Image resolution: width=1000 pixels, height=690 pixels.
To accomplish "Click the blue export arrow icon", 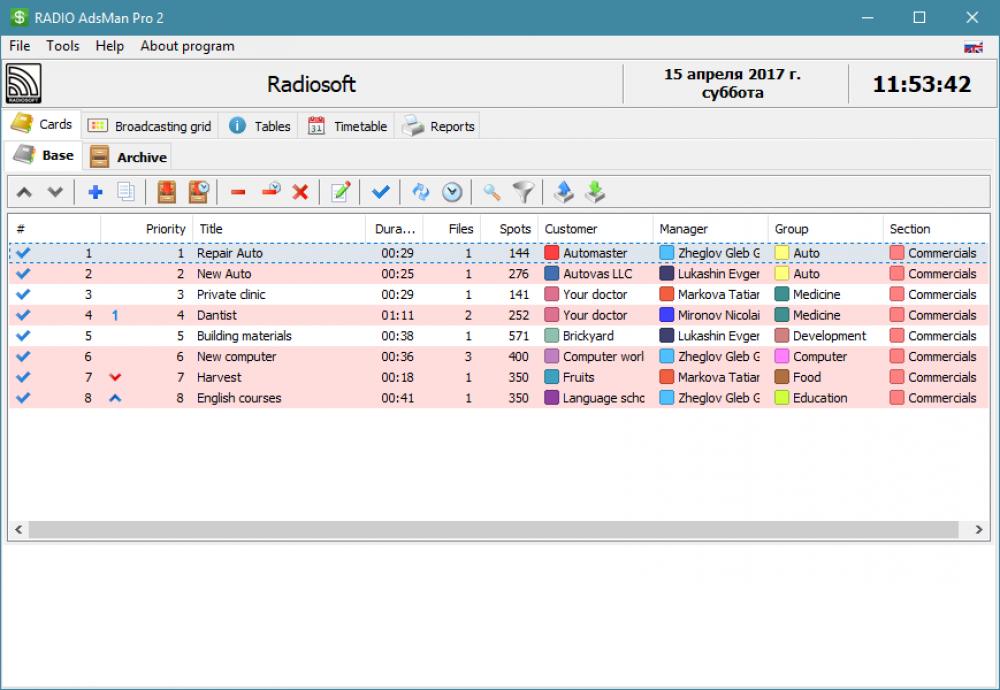I will 562,191.
